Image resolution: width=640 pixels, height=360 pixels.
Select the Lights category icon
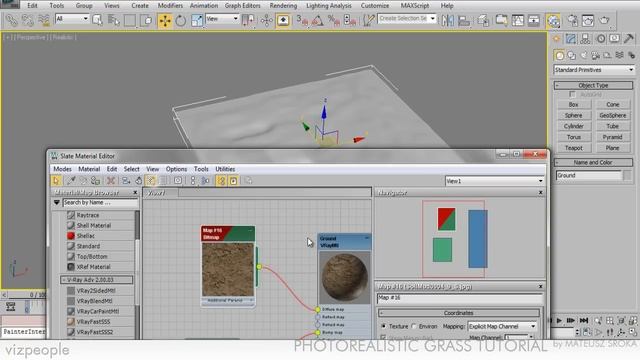pyautogui.click(x=584, y=55)
